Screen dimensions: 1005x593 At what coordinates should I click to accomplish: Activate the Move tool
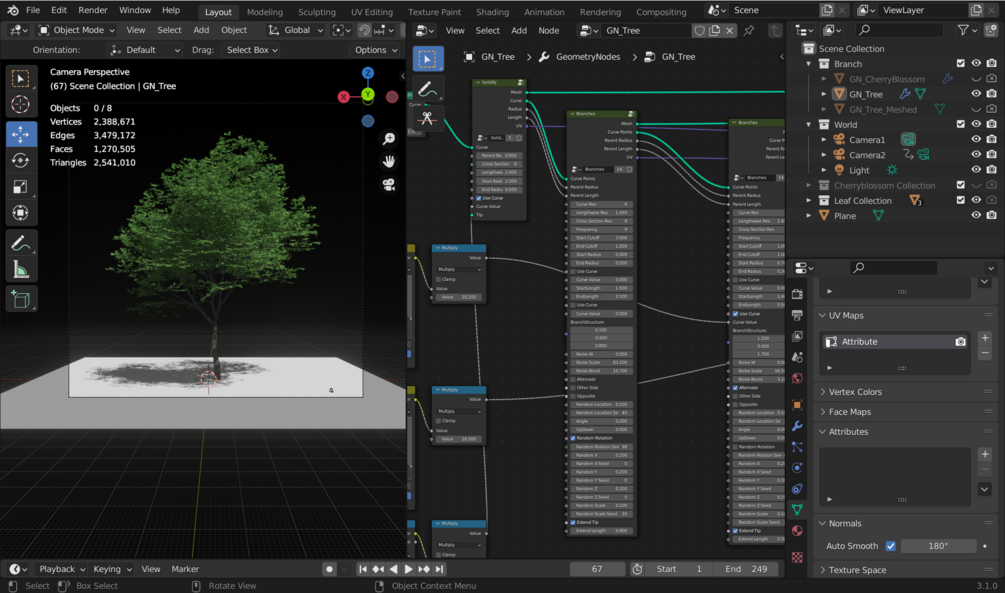click(x=21, y=134)
